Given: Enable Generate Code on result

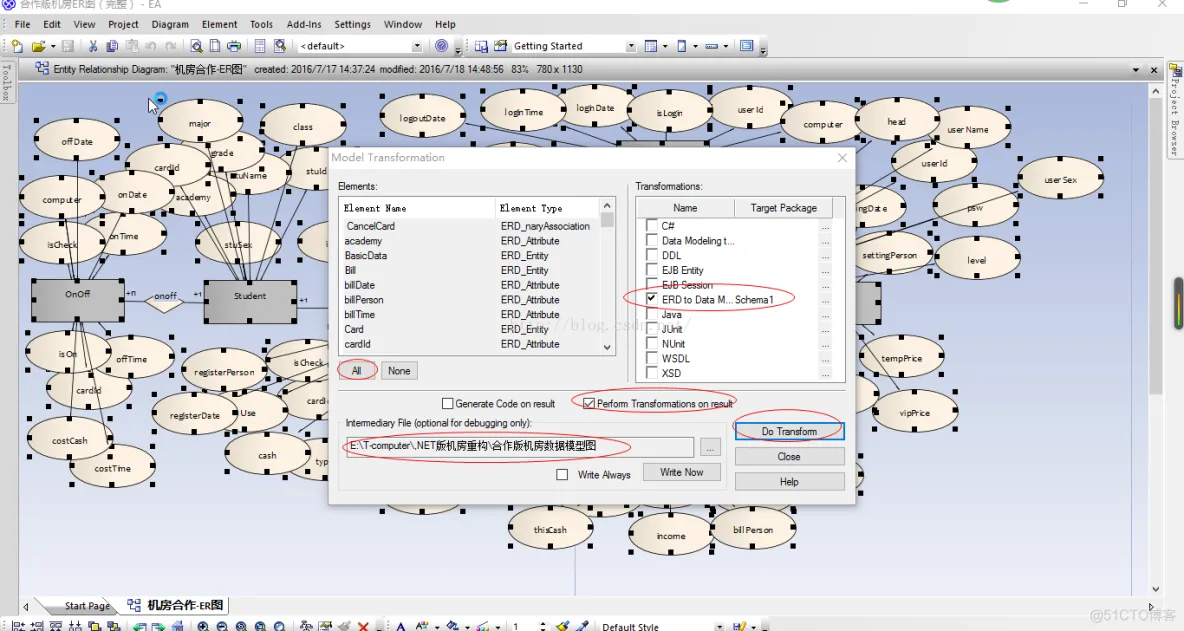Looking at the screenshot, I should click(x=448, y=404).
